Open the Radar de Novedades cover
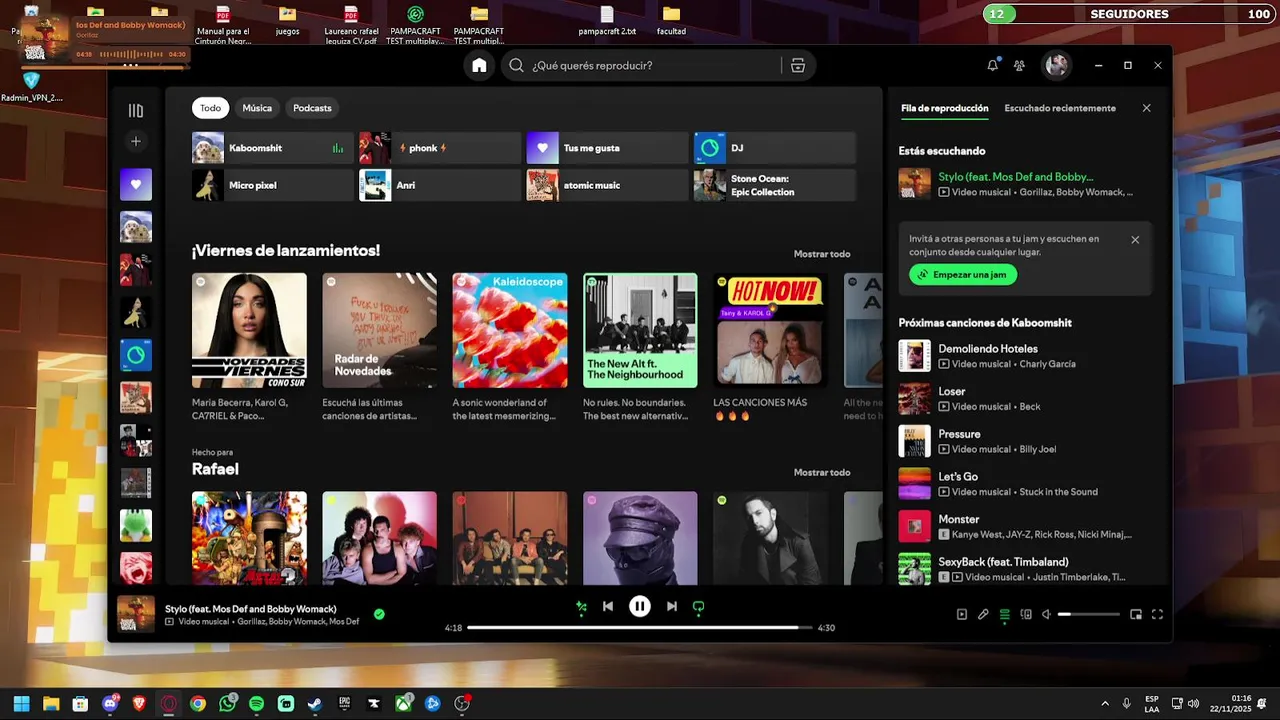The width and height of the screenshot is (1280, 720). pos(379,330)
